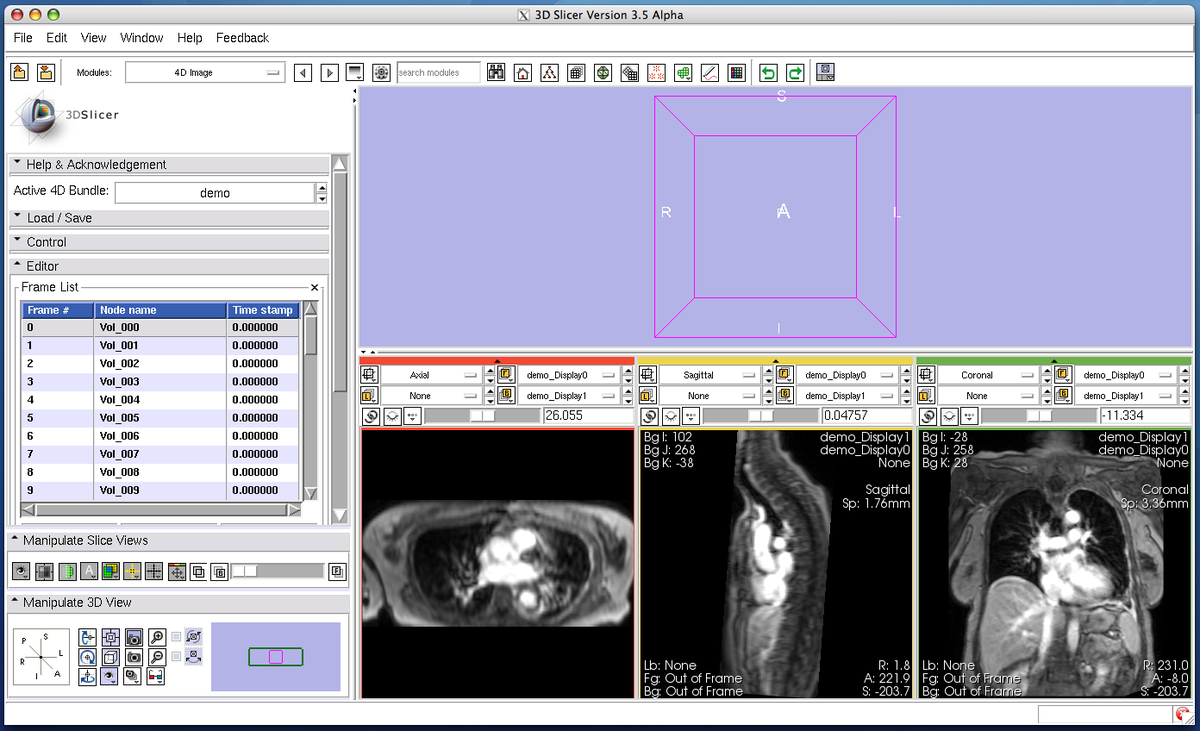Open the View menu
This screenshot has width=1200, height=731.
93,38
